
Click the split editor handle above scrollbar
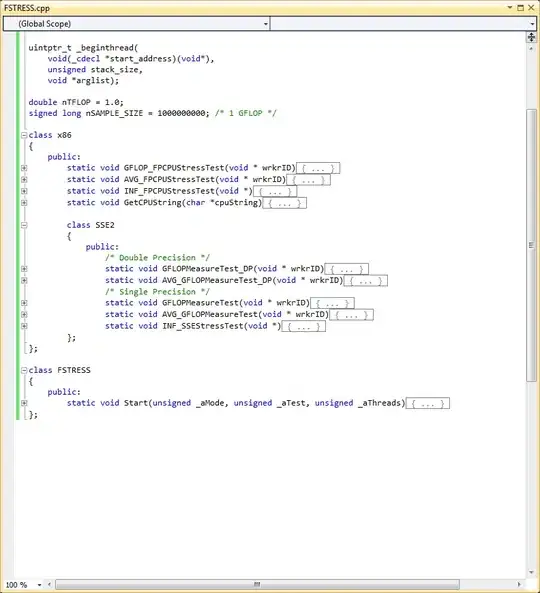[531, 37]
